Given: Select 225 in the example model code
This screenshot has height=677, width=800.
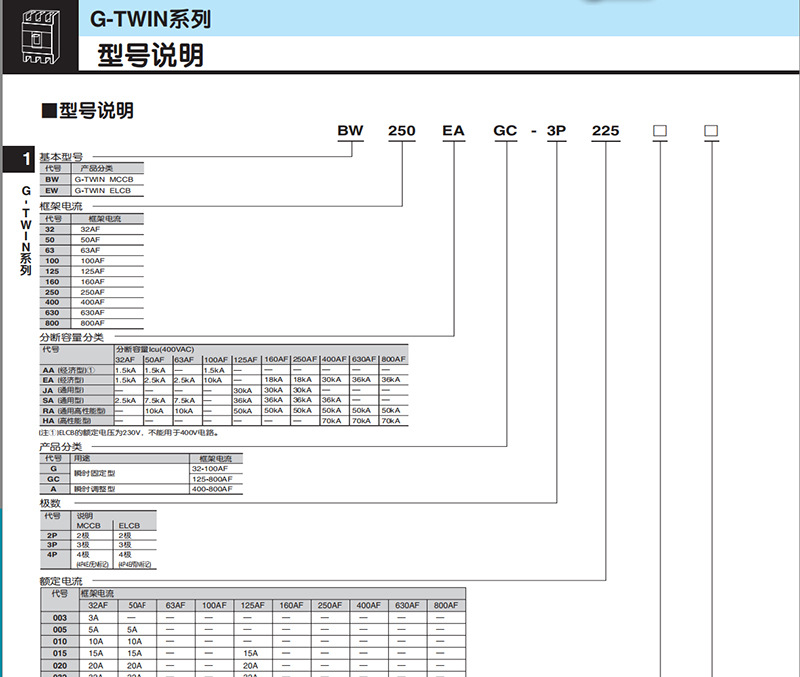Looking at the screenshot, I should 606,131.
